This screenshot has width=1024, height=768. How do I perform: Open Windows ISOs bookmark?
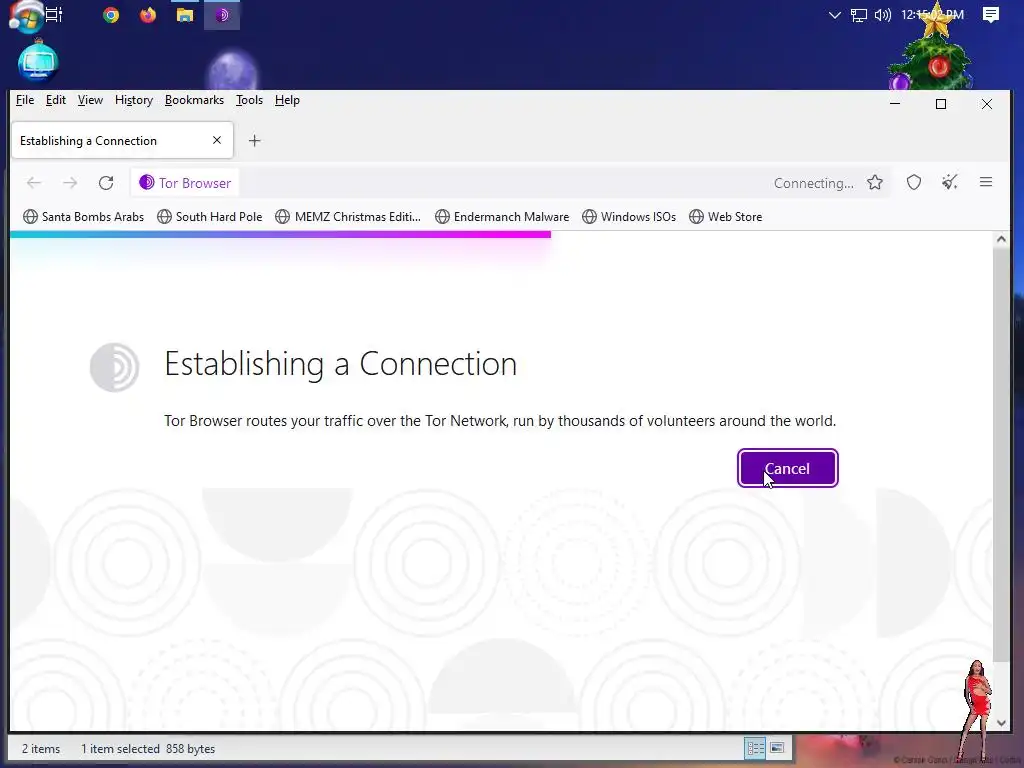pos(629,217)
